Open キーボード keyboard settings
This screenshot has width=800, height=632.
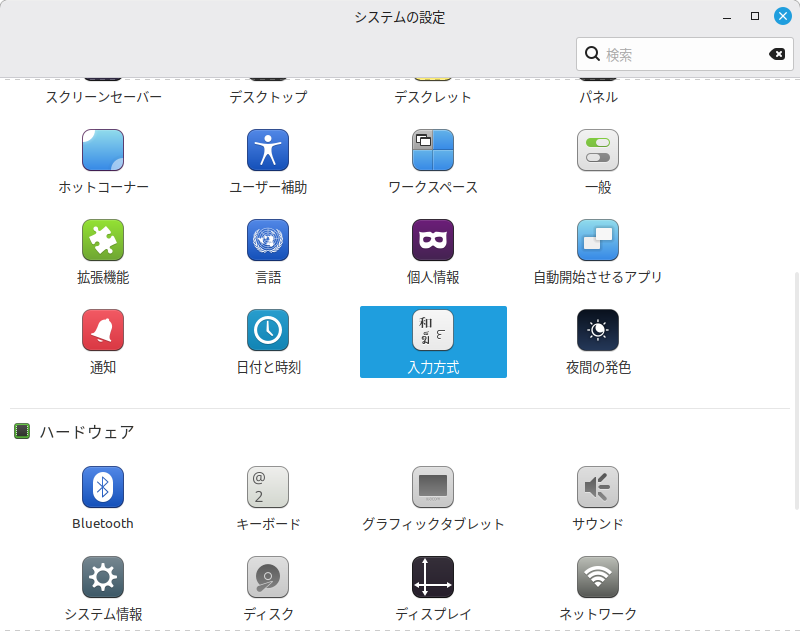coord(268,487)
